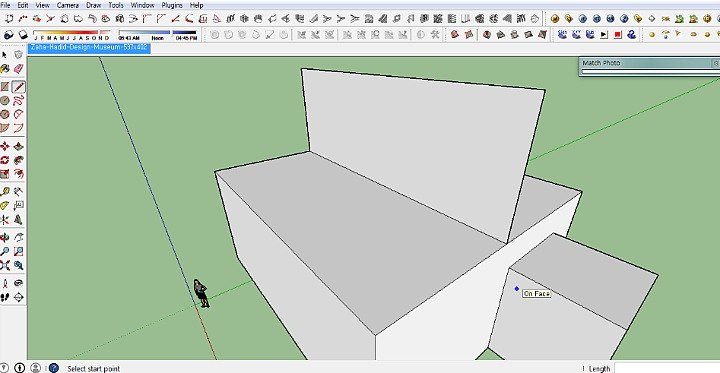Open the Edit menu
Screen dimensions: 720x373
pos(22,5)
